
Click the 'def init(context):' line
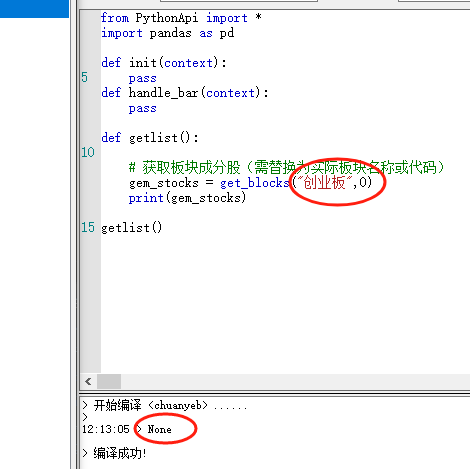(164, 63)
